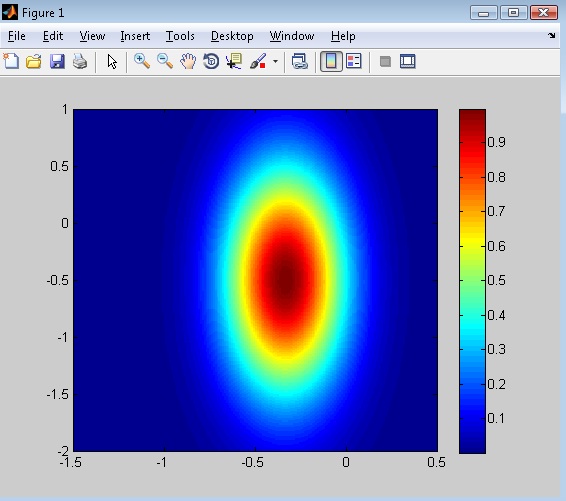Click the dock figure arrow
566x501 pixels.
point(552,35)
